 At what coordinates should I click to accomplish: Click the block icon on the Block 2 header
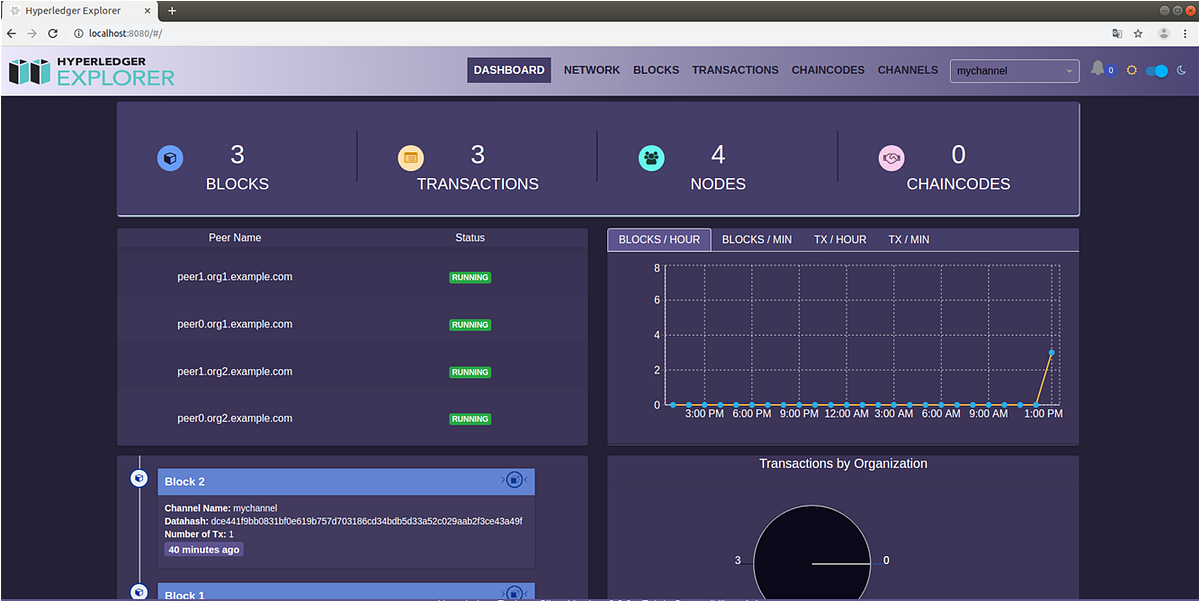coord(514,480)
